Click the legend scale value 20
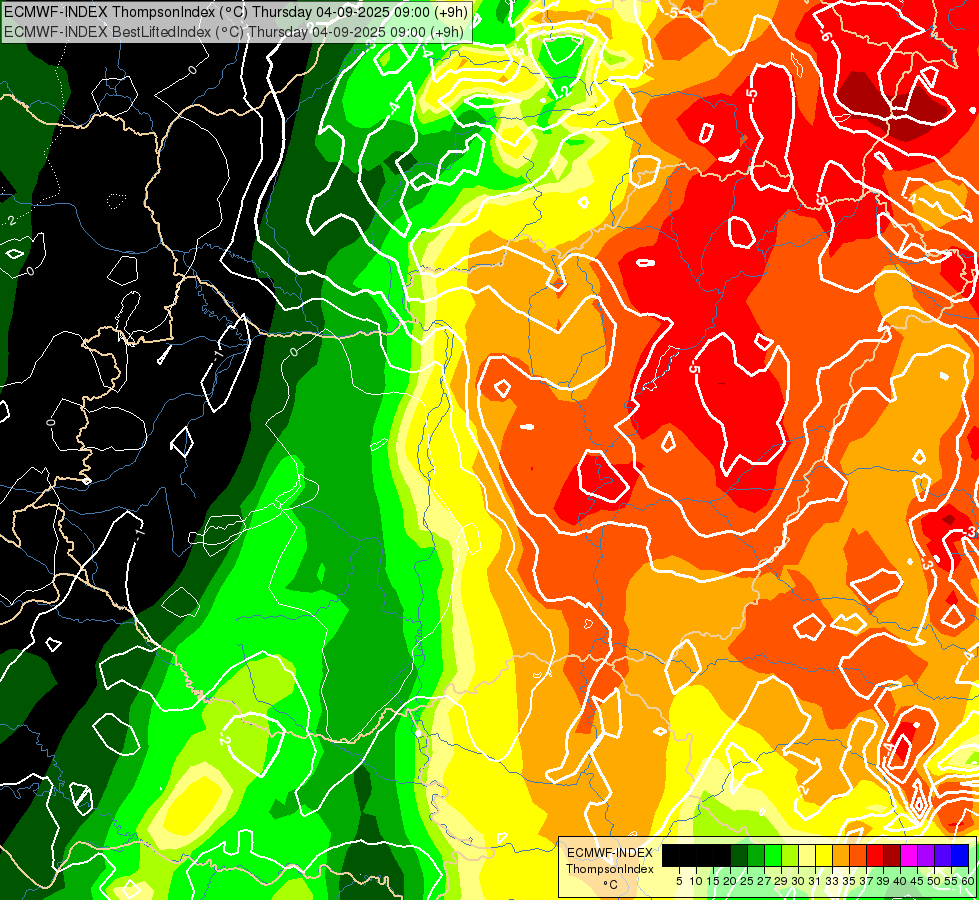 tap(730, 881)
